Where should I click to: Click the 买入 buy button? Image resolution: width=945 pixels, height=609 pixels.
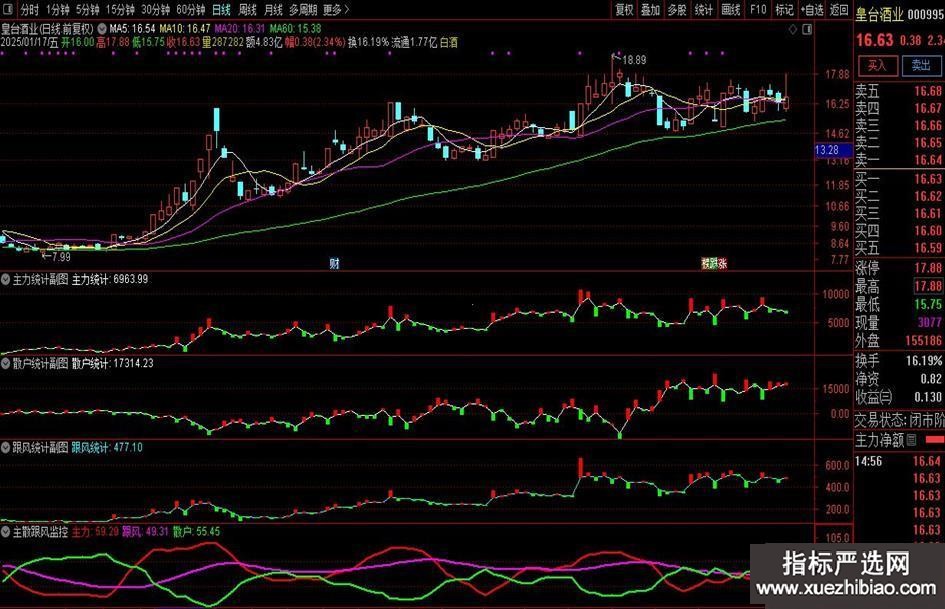coord(878,65)
